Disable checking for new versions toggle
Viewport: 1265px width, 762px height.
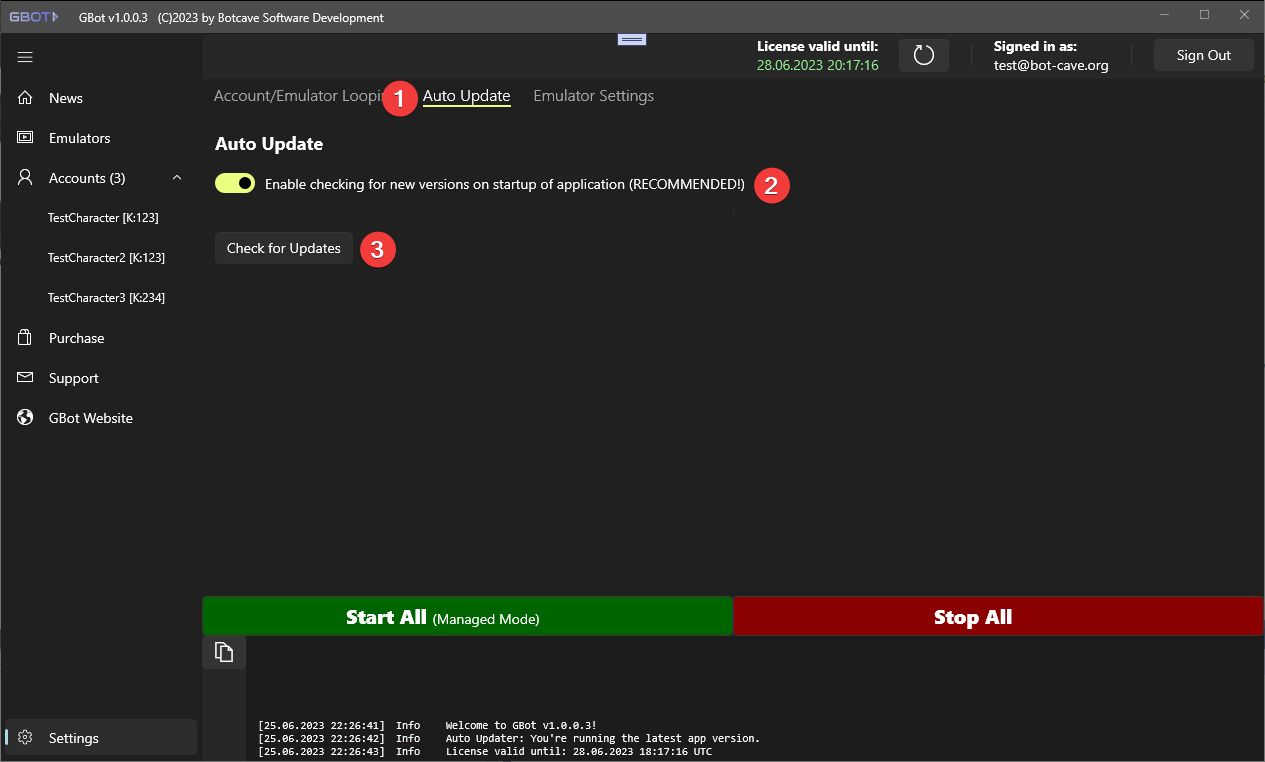point(235,184)
